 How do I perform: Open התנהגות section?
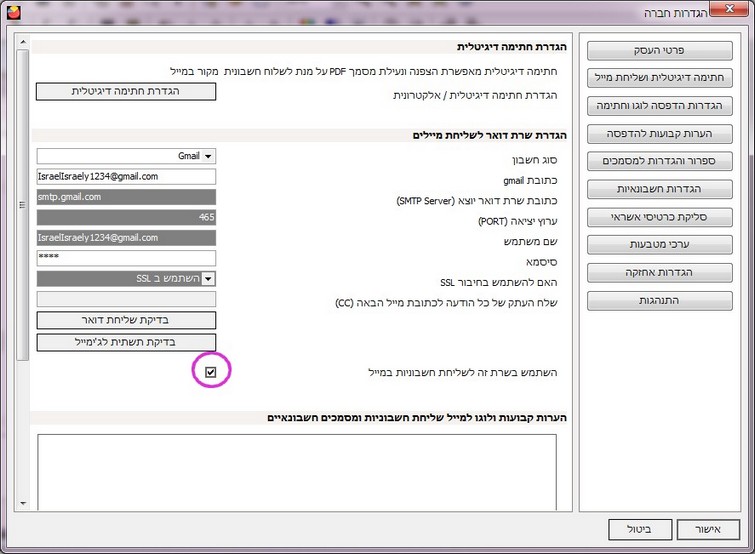[660, 300]
